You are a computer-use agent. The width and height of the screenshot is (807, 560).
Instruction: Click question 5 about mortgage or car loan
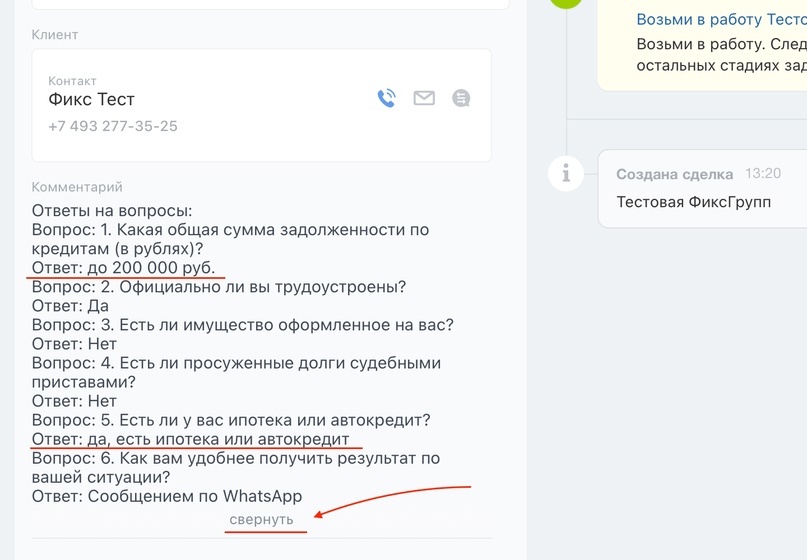click(x=231, y=420)
